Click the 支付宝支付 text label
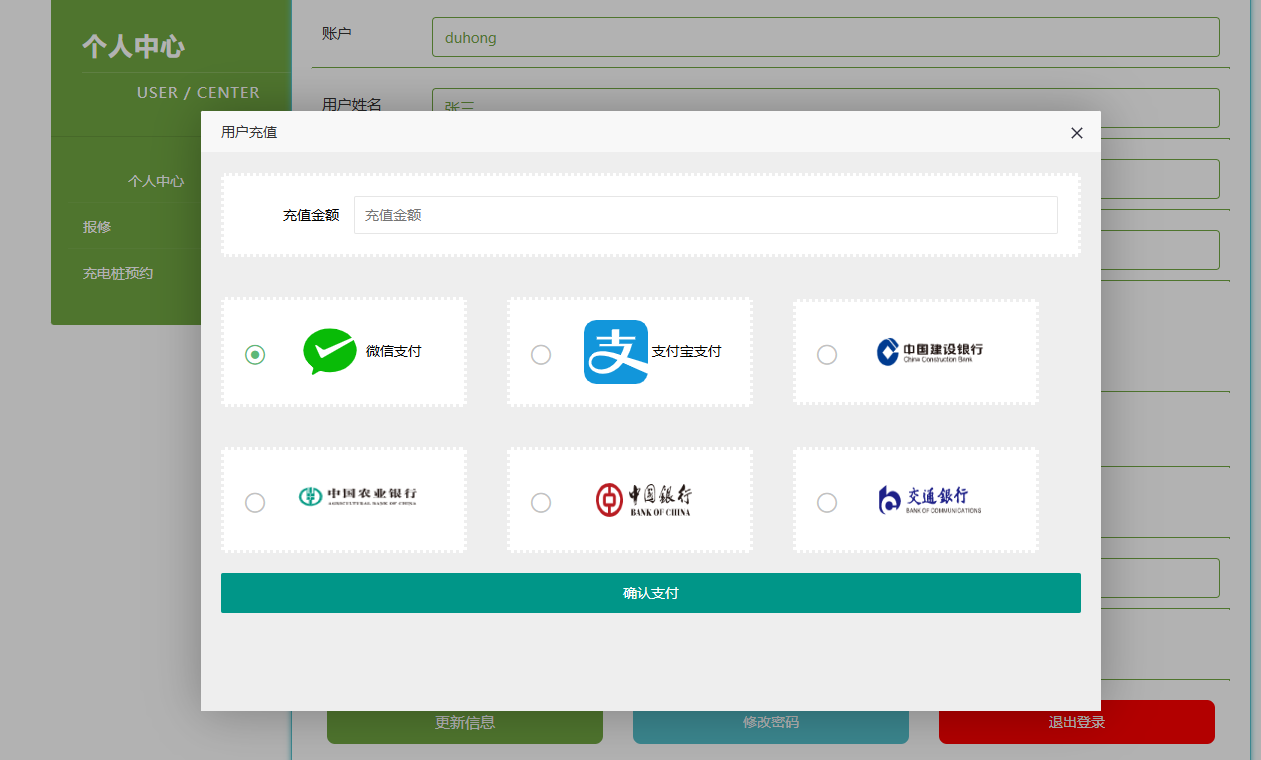 [x=687, y=351]
